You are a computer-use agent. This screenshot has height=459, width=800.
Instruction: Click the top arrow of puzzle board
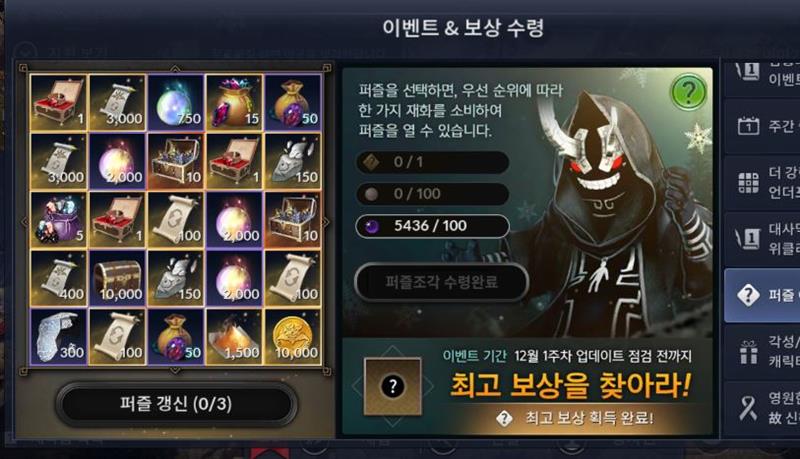pos(175,69)
